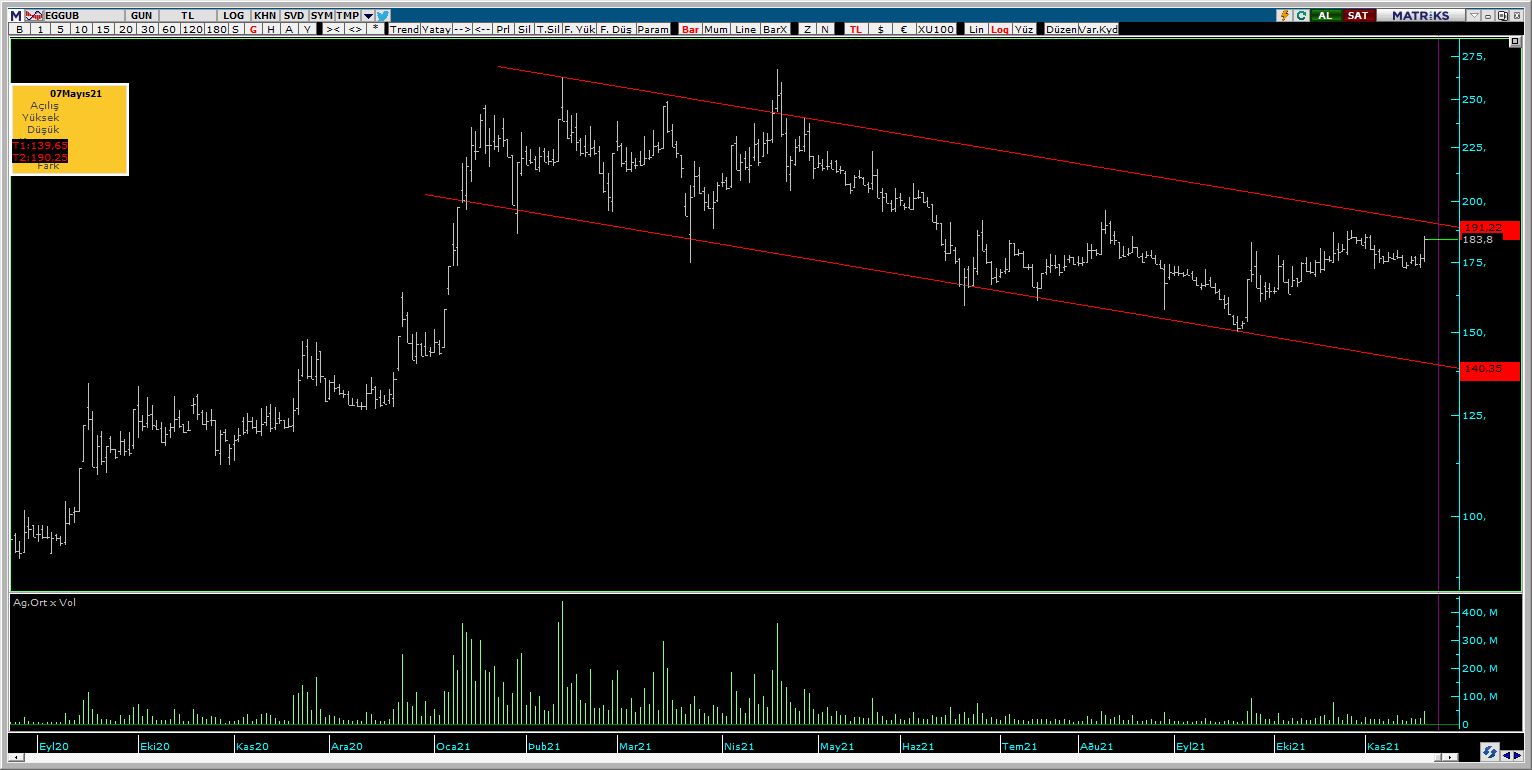Viewport: 1532px width, 770px height.
Task: Switch chart type to Line
Action: point(746,30)
